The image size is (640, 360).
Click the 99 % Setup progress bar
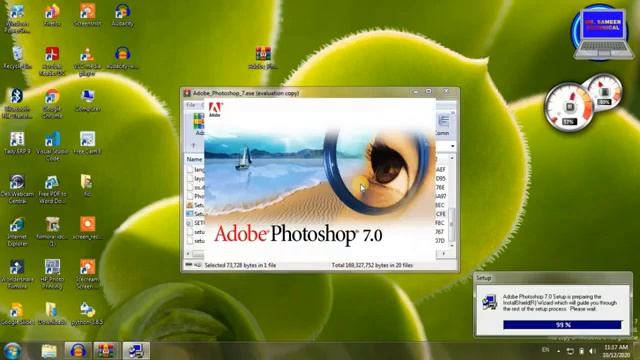tap(562, 325)
